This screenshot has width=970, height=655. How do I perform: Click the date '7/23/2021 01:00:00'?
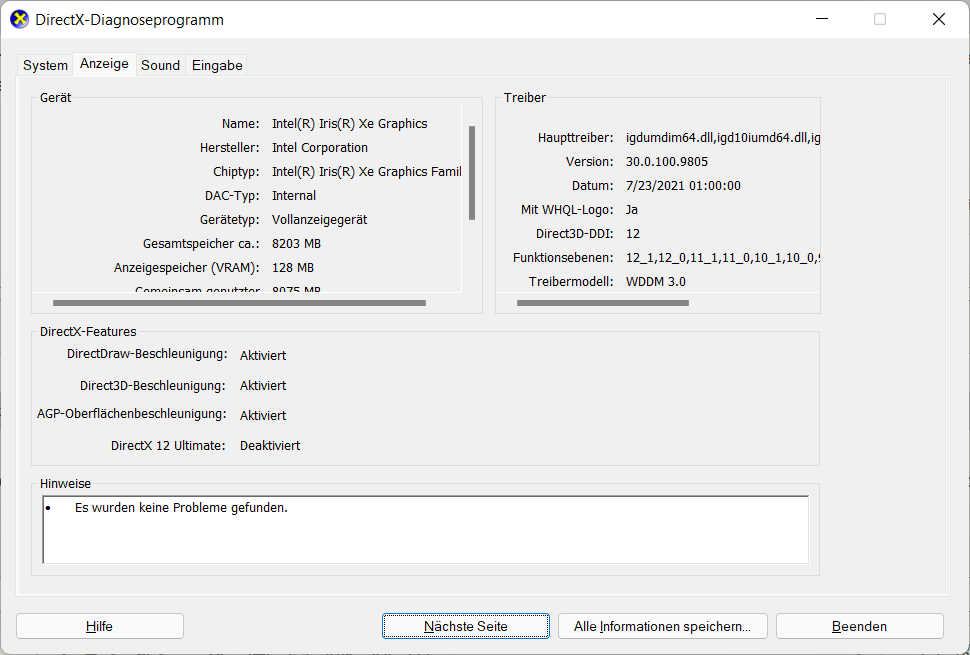coord(683,186)
